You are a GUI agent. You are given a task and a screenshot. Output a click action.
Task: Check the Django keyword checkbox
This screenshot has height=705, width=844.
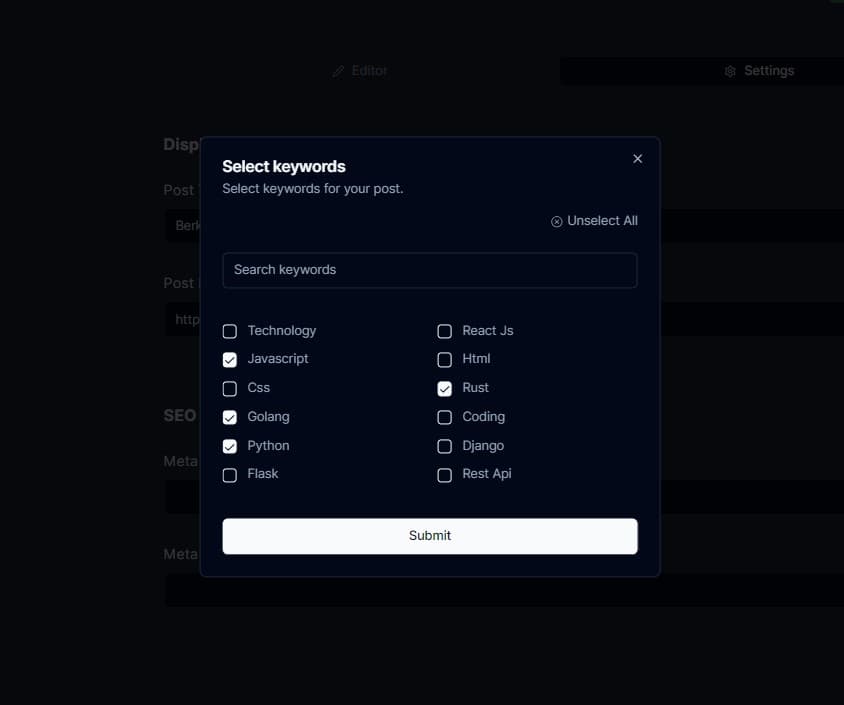445,446
